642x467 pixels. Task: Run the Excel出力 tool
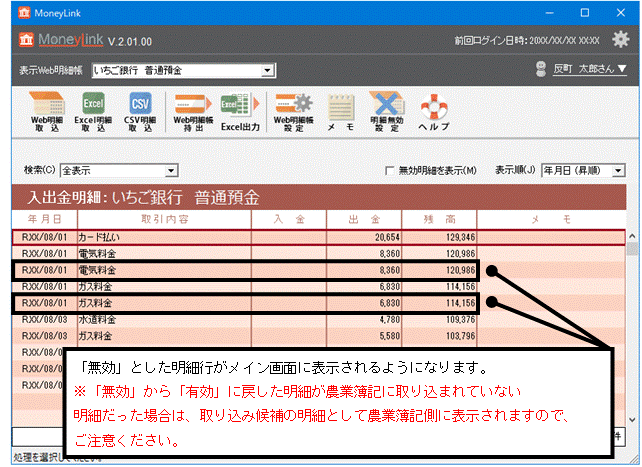click(x=240, y=112)
